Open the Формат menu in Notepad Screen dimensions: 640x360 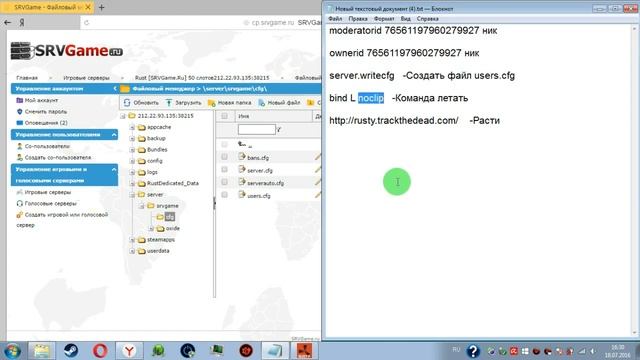[384, 19]
